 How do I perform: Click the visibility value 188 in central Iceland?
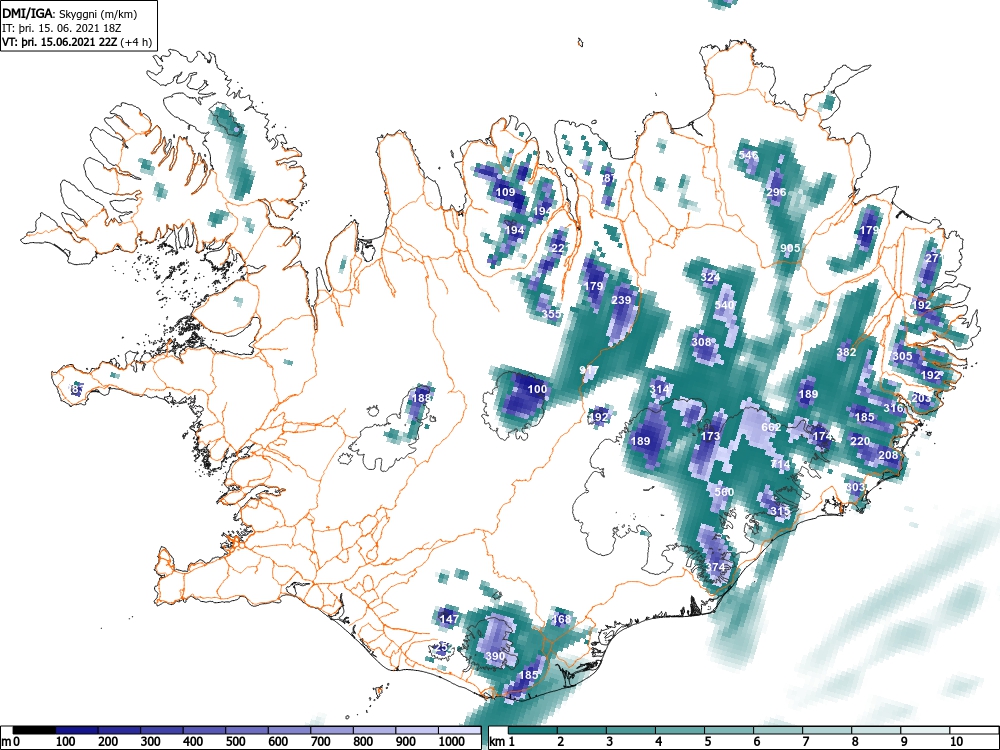coord(422,398)
